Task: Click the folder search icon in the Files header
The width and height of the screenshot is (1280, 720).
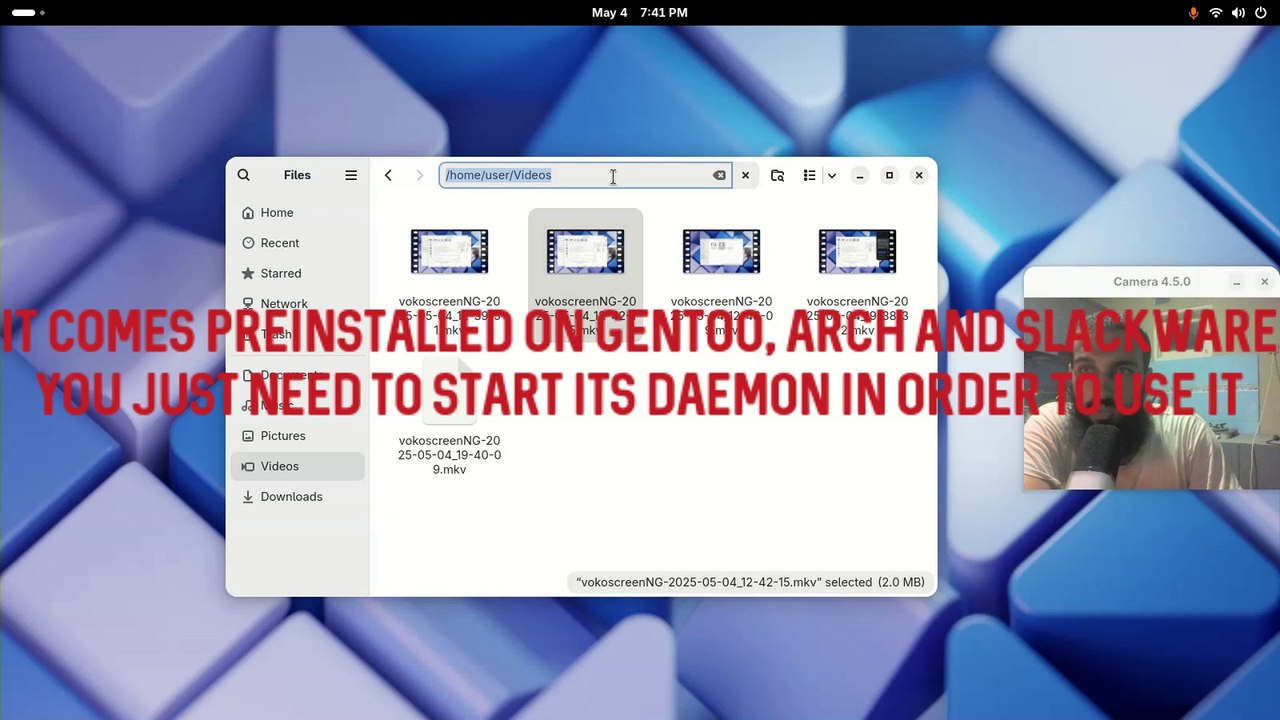Action: [x=777, y=175]
